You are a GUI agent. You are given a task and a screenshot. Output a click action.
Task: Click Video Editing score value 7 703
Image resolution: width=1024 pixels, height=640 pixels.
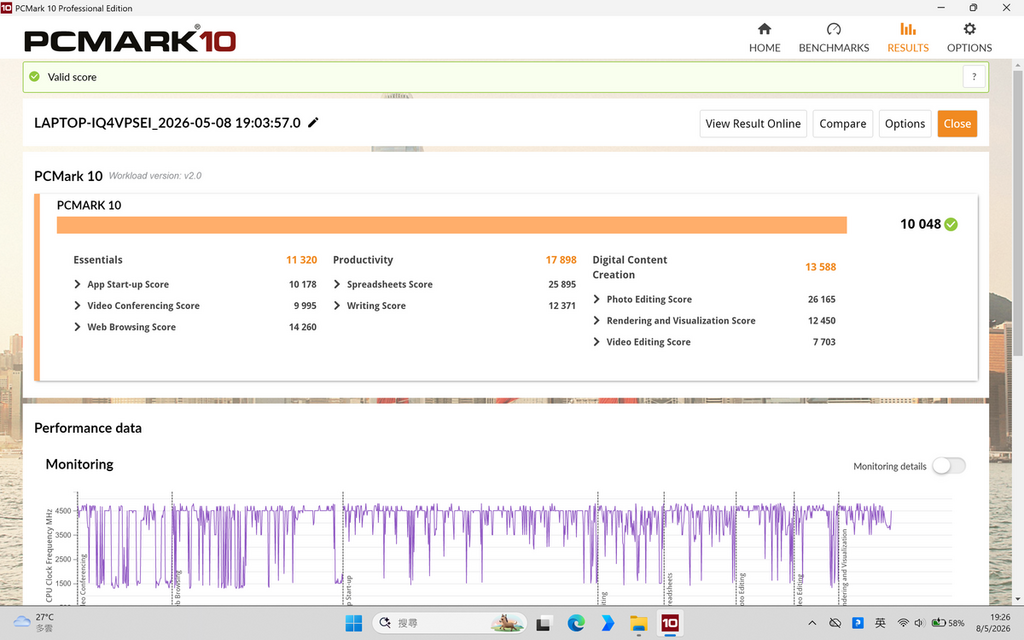(x=824, y=342)
